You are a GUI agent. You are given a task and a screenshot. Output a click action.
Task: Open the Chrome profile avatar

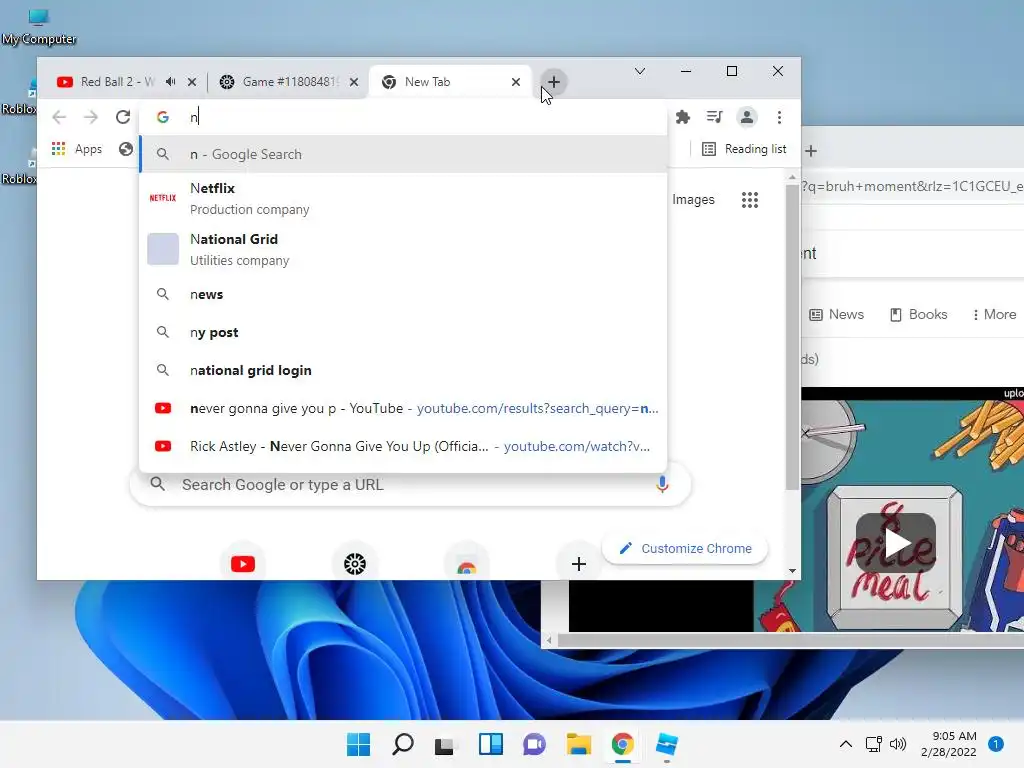point(746,117)
